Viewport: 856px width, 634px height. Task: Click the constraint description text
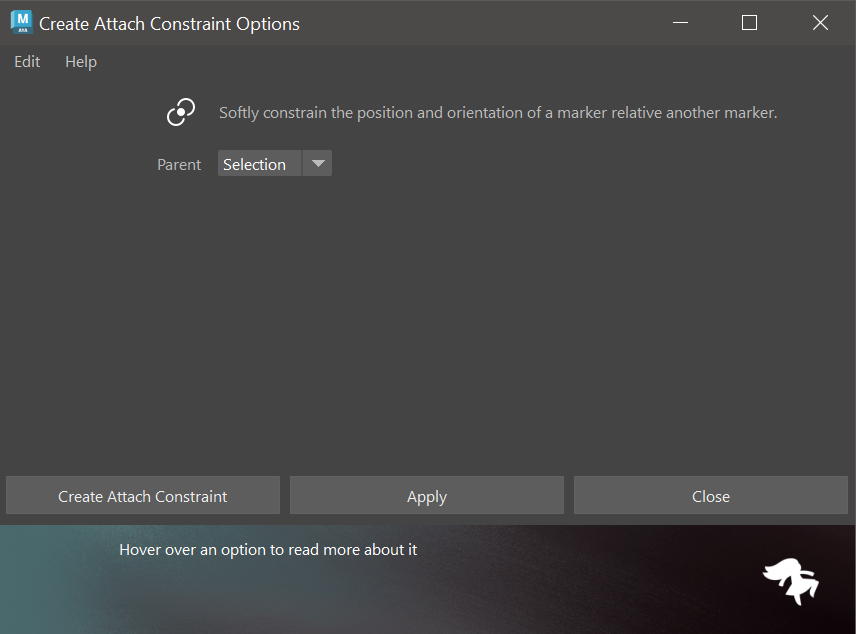(x=498, y=113)
